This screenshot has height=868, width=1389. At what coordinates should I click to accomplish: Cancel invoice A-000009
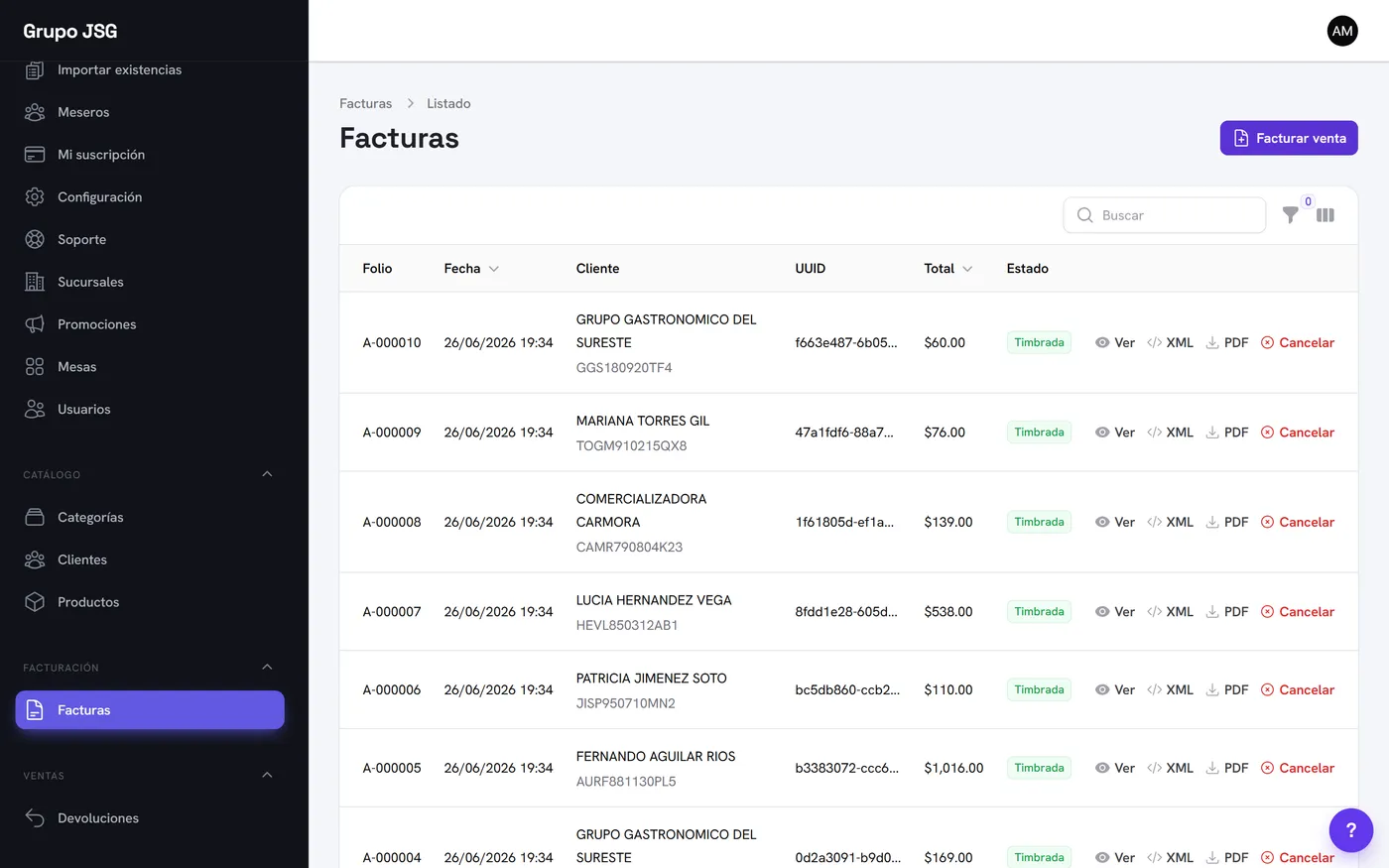pos(1298,433)
